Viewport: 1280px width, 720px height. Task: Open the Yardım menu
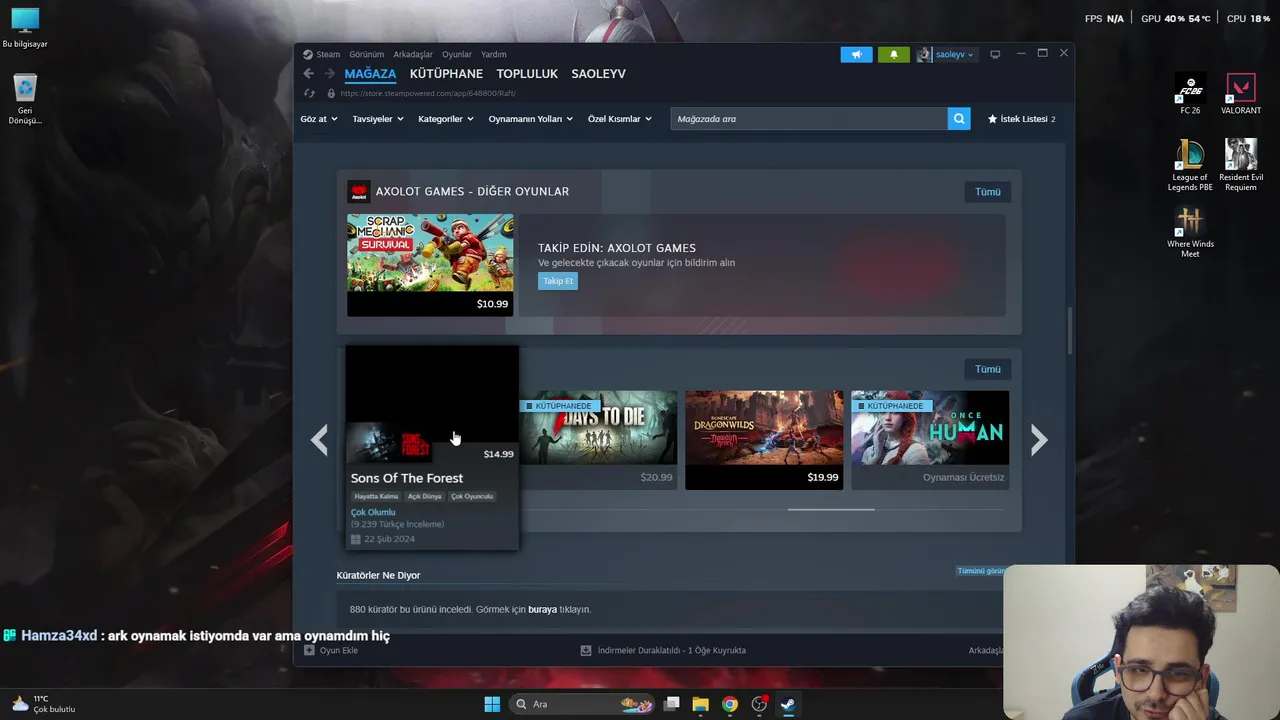click(x=494, y=55)
